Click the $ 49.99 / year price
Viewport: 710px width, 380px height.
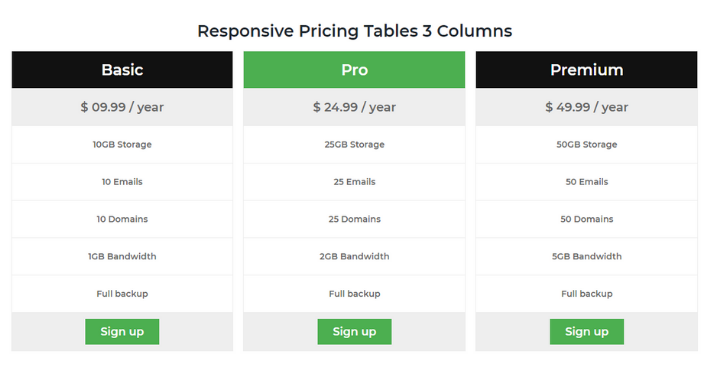pyautogui.click(x=586, y=107)
